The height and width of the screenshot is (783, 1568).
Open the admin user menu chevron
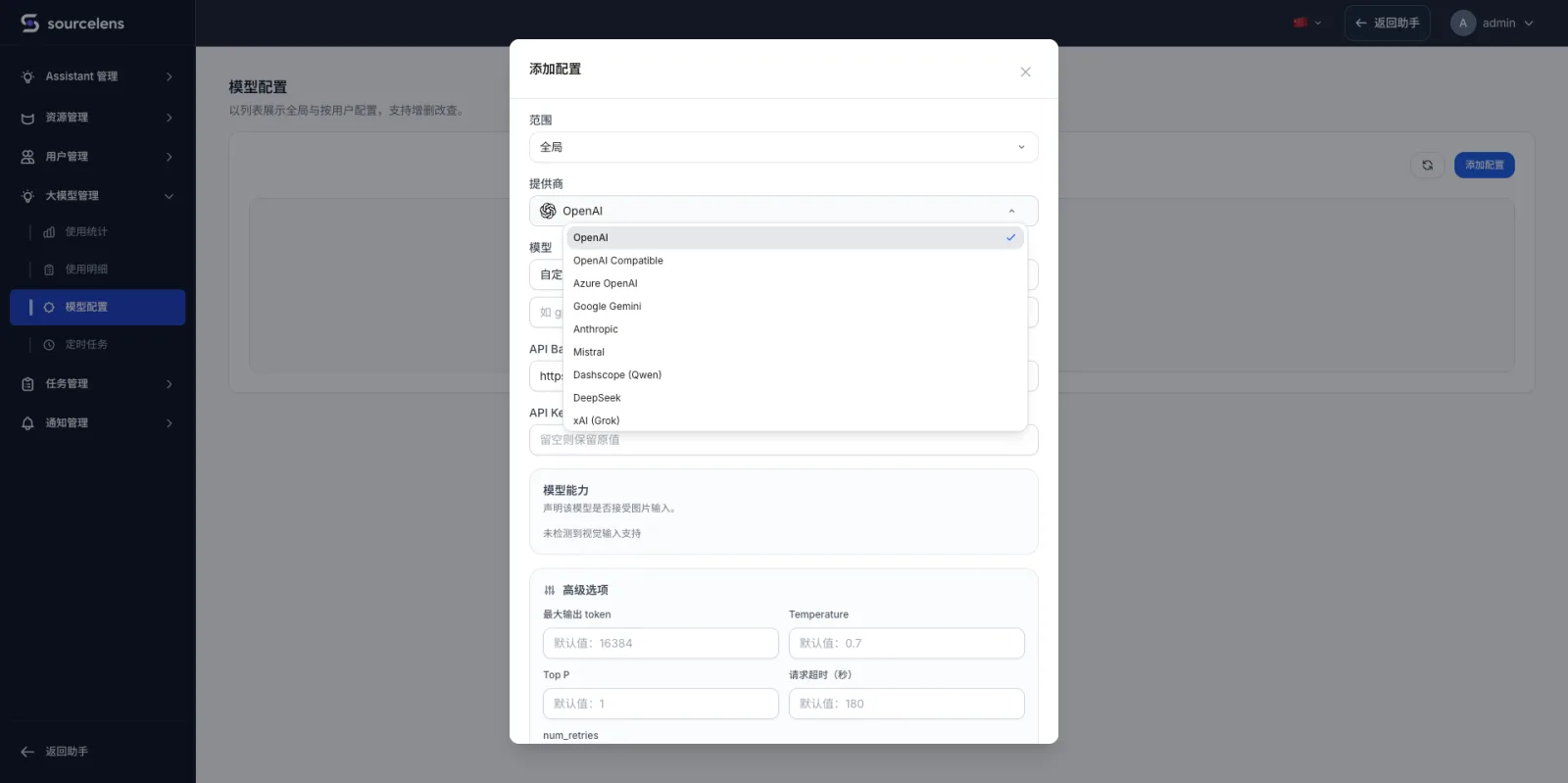point(1529,23)
